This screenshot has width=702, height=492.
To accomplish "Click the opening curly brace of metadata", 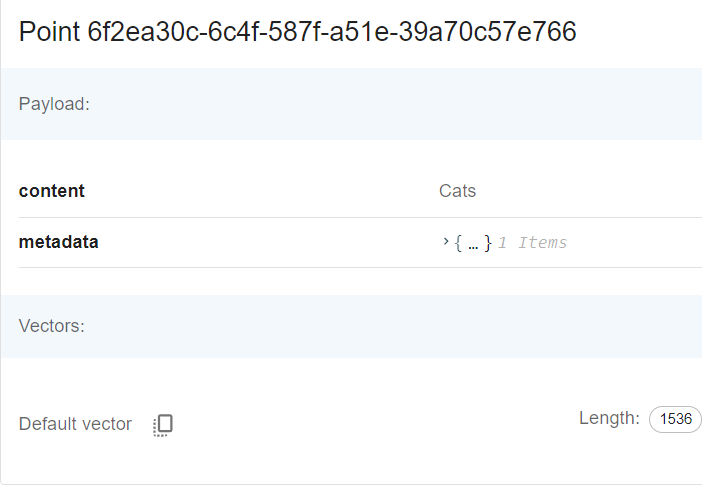I will (x=458, y=242).
